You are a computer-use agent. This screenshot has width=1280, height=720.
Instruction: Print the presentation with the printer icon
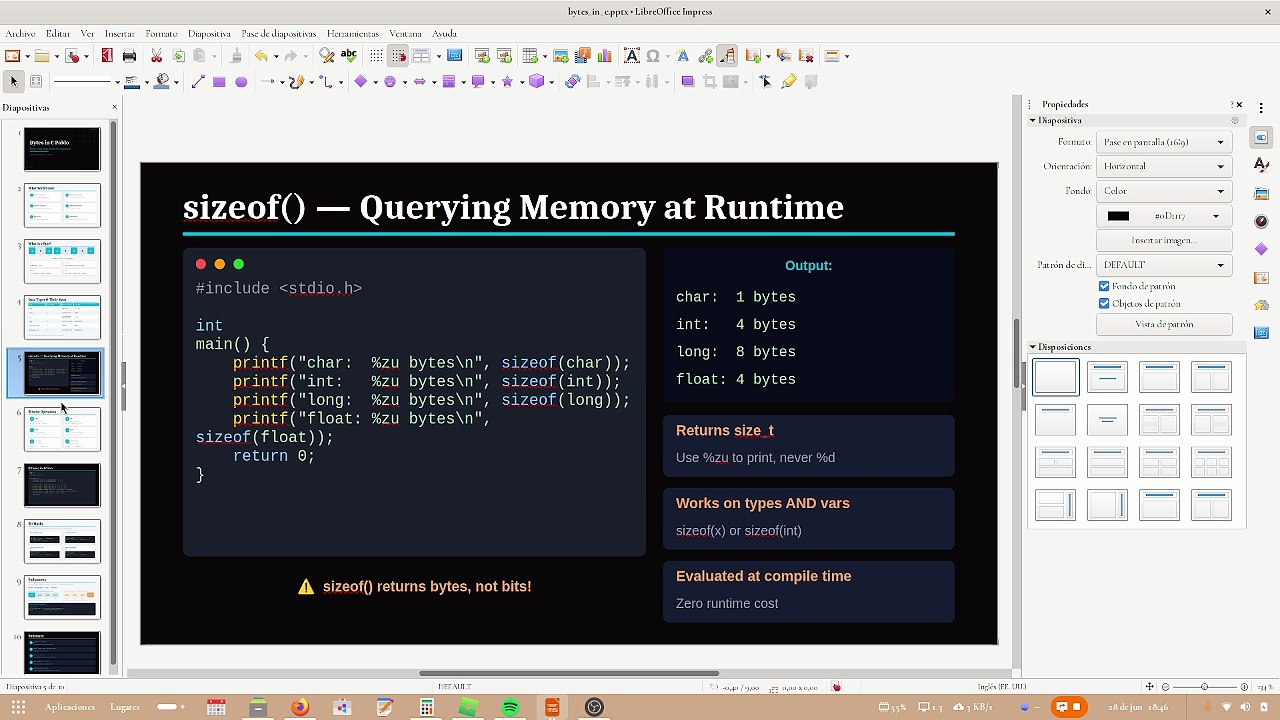click(x=129, y=56)
